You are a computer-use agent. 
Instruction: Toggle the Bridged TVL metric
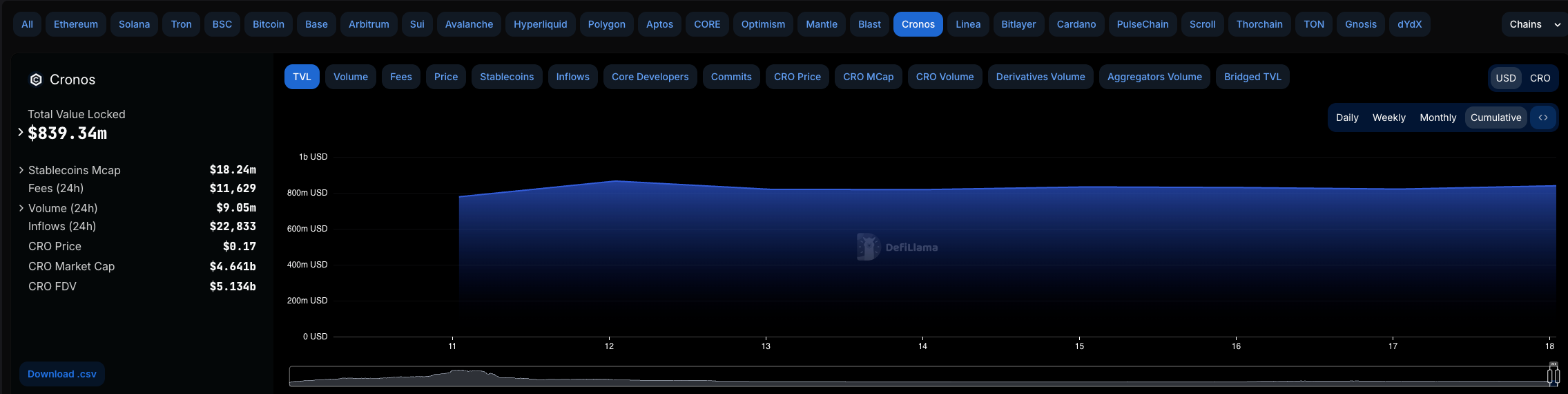click(x=1252, y=77)
